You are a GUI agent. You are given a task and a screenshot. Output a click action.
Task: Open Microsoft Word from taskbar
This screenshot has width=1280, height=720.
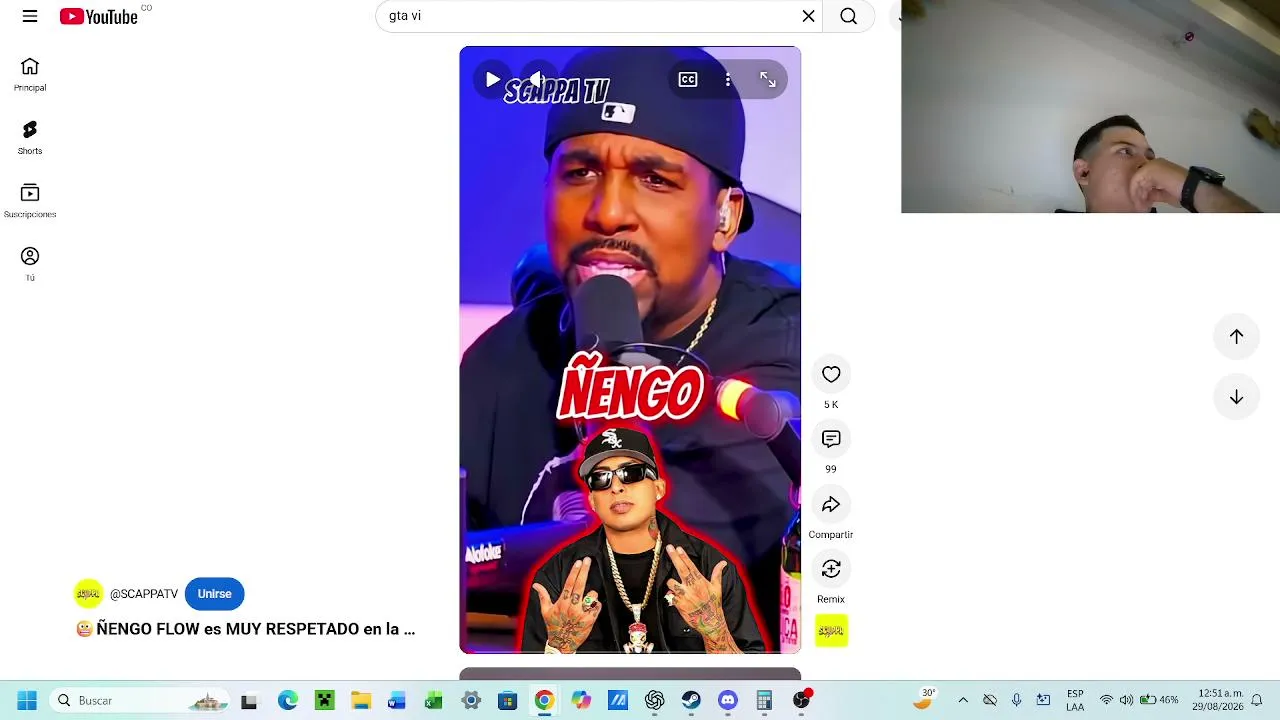[397, 701]
